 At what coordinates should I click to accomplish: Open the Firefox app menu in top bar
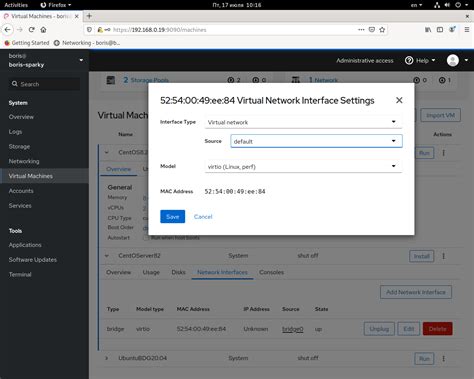pyautogui.click(x=56, y=5)
